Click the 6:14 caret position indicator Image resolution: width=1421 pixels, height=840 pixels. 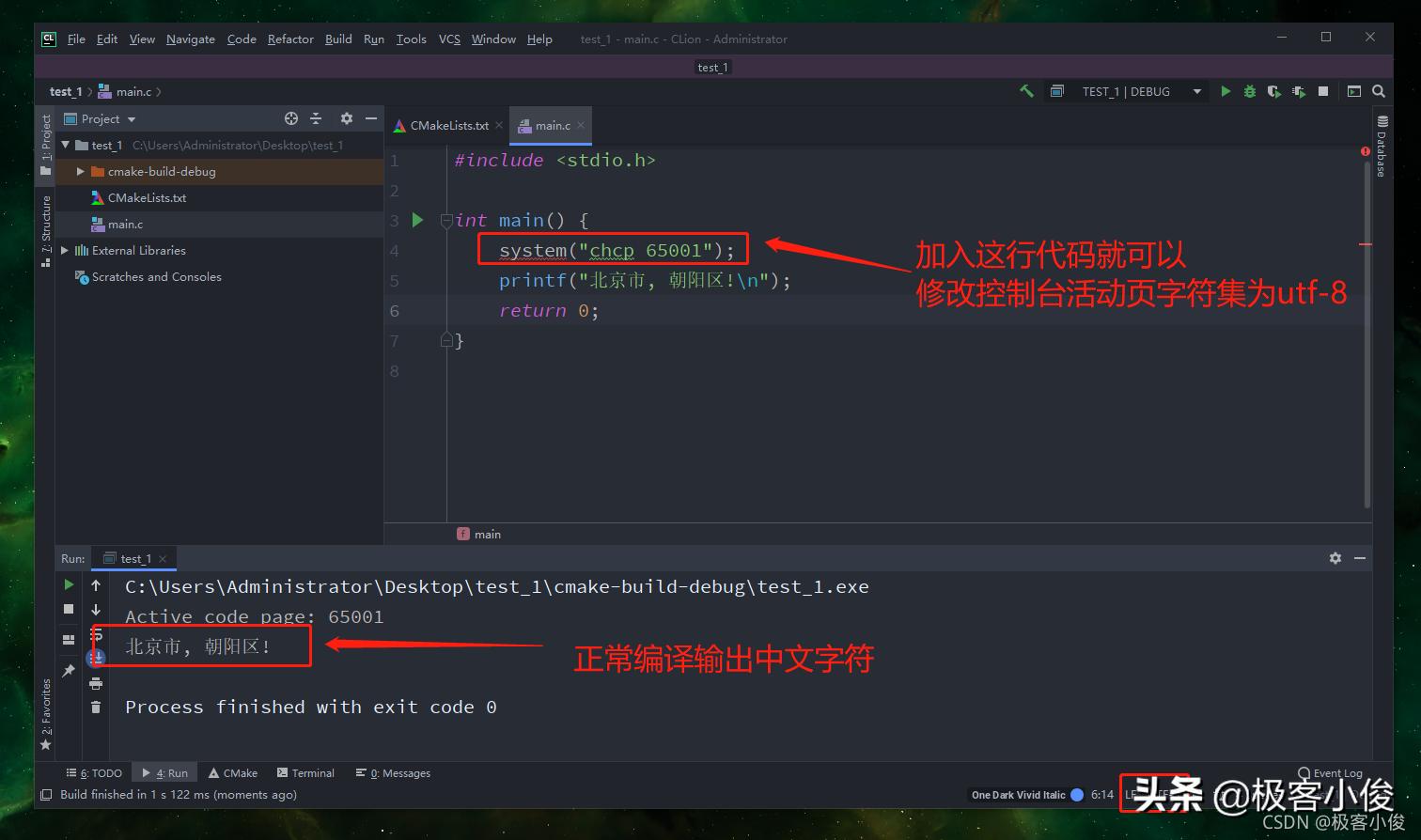(x=1102, y=794)
